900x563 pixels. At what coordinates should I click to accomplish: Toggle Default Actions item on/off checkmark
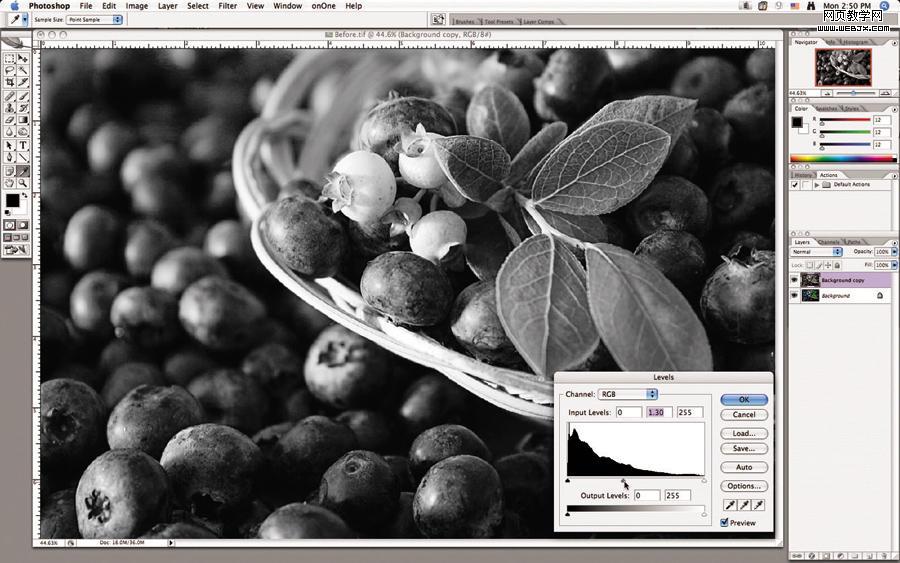pyautogui.click(x=795, y=185)
